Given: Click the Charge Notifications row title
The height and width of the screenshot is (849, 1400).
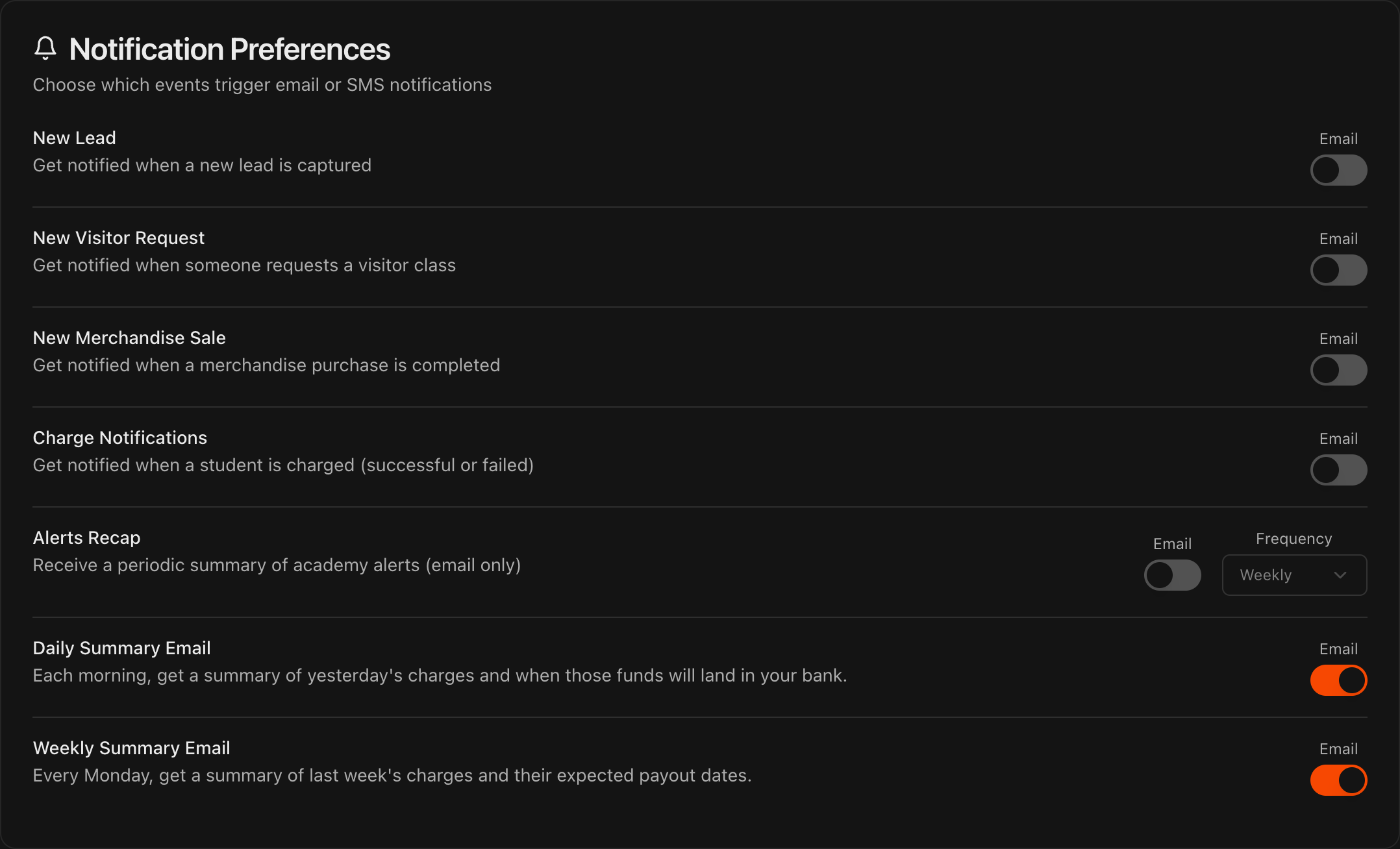Looking at the screenshot, I should [x=120, y=437].
